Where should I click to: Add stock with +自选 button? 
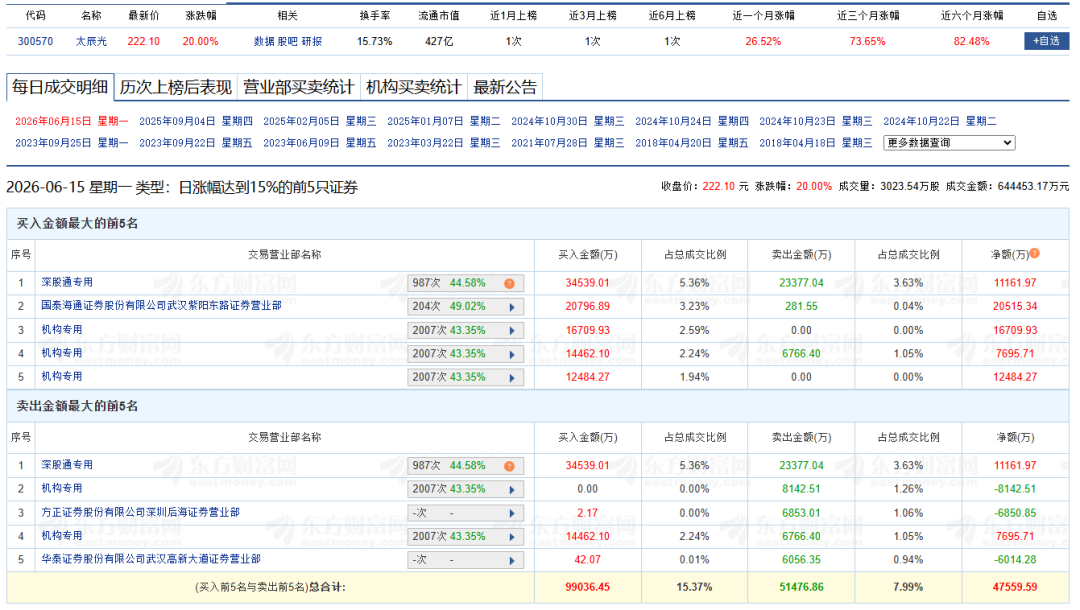click(1046, 41)
